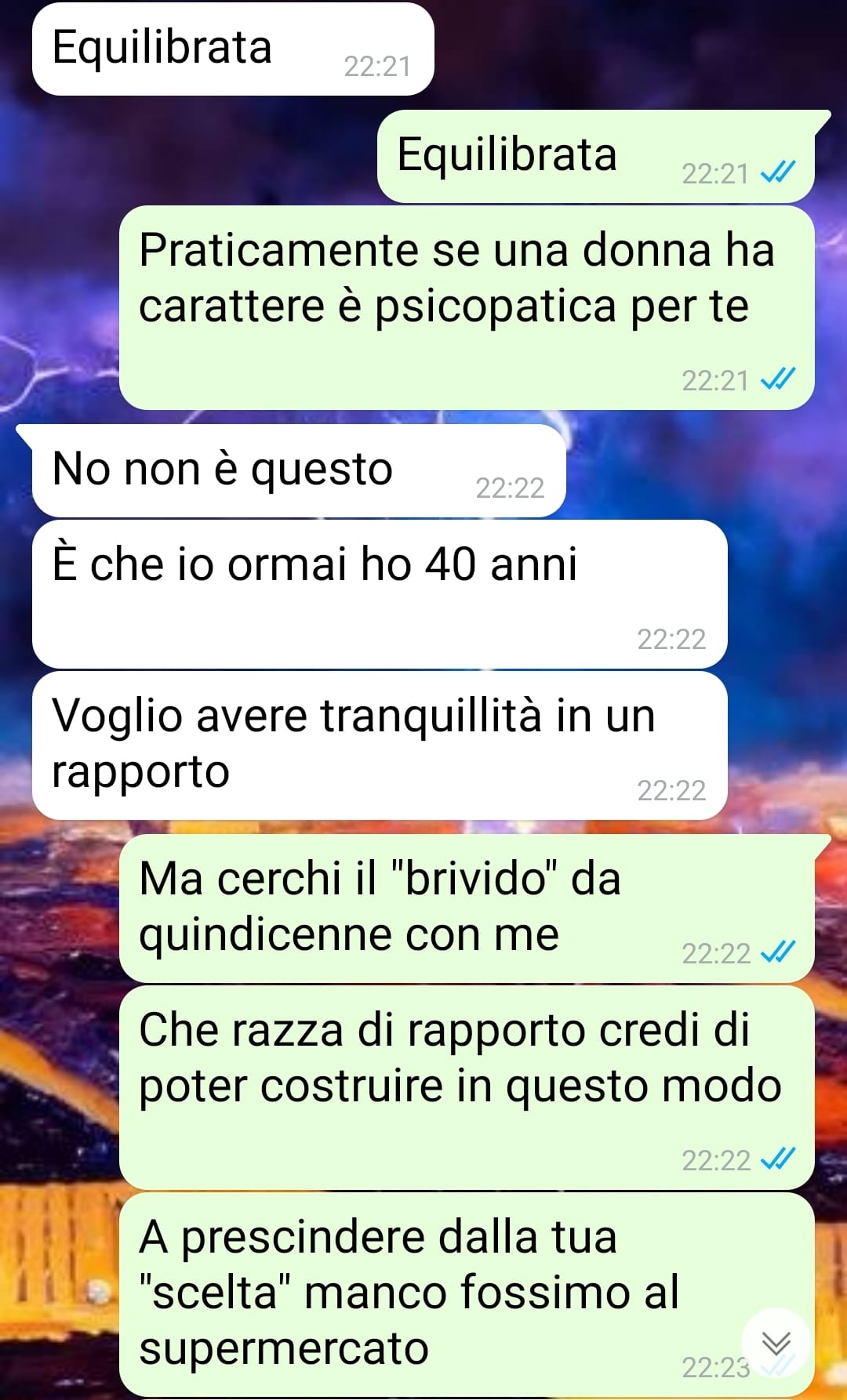This screenshot has width=847, height=1400.
Task: Tap 22:21 timestamp on received "Equilibrata"
Action: coord(377,67)
